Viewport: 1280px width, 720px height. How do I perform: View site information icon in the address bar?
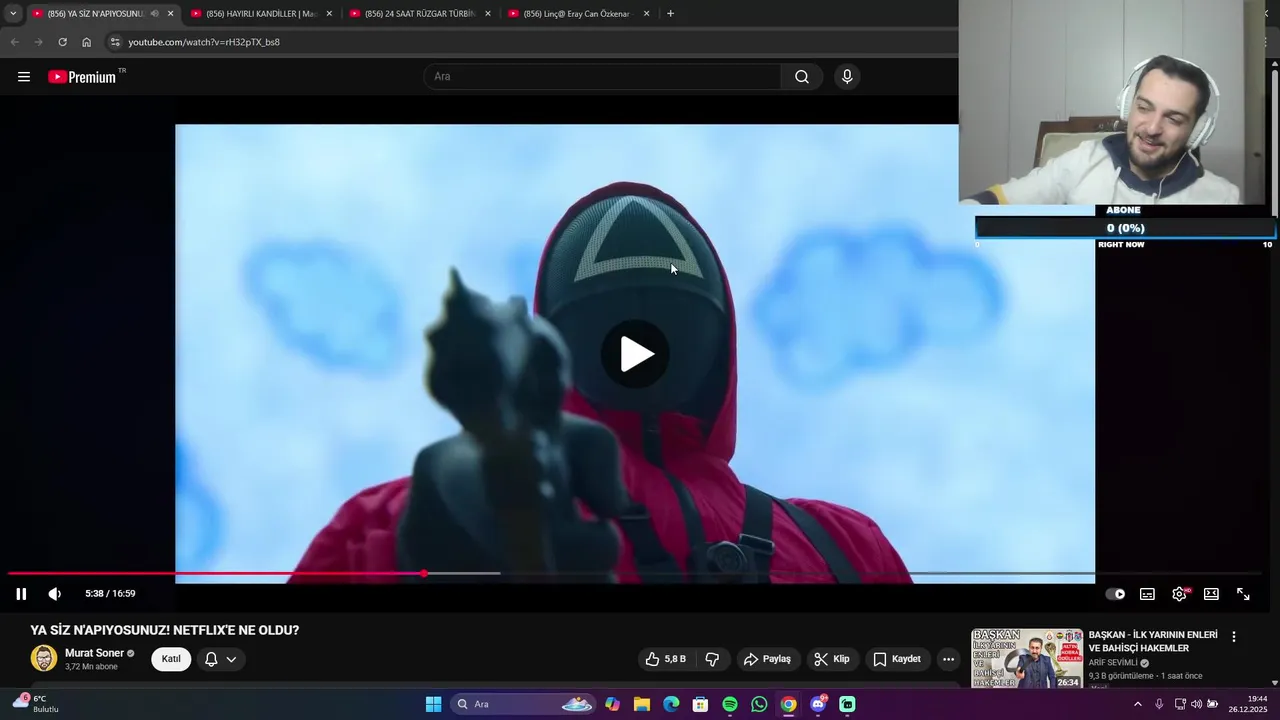pos(115,42)
